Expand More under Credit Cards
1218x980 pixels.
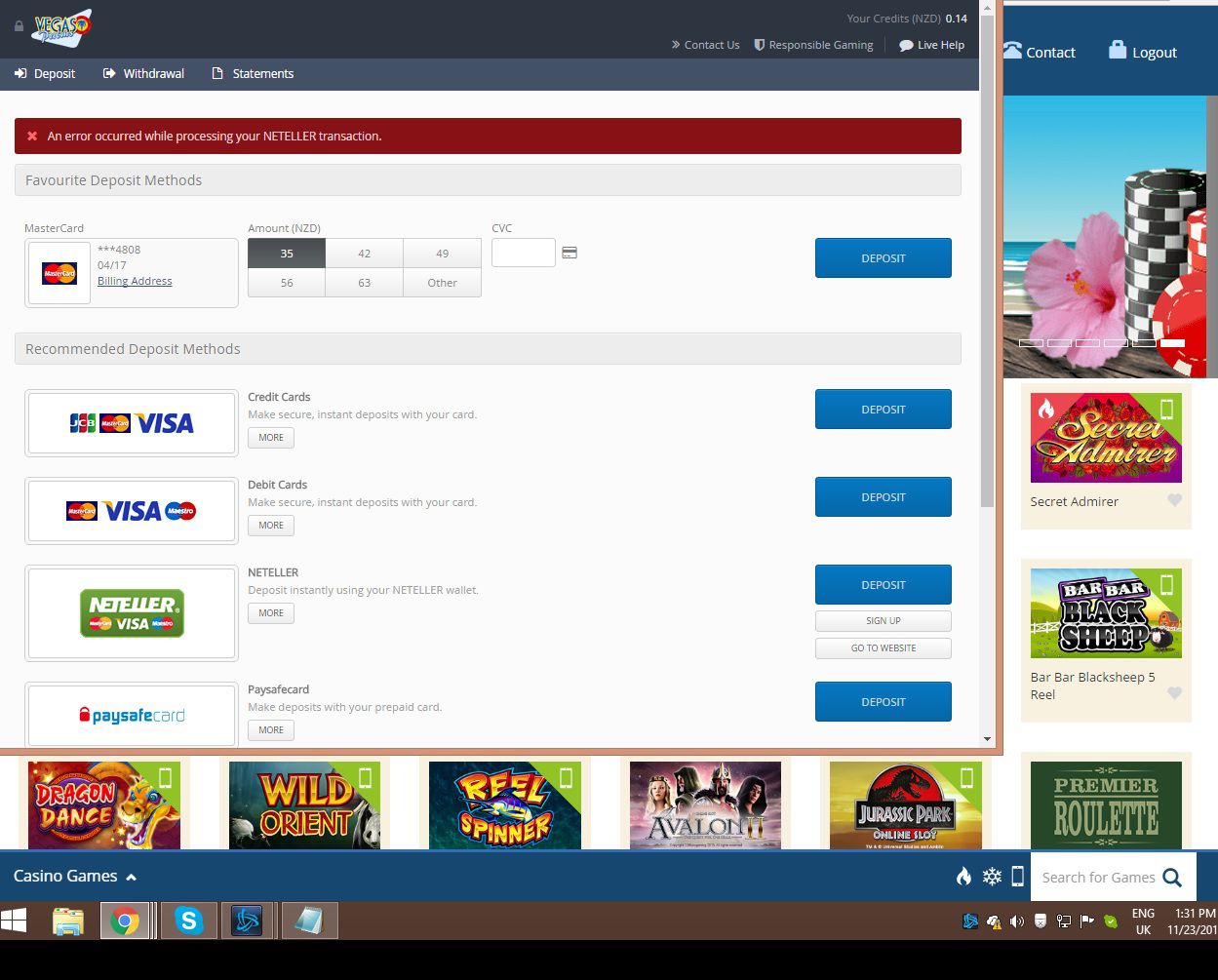[271, 438]
